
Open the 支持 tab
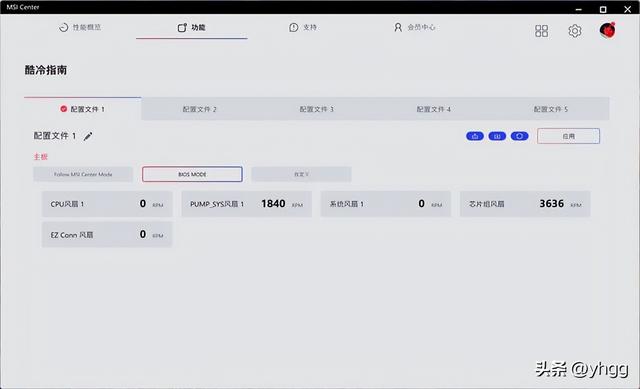[x=303, y=27]
